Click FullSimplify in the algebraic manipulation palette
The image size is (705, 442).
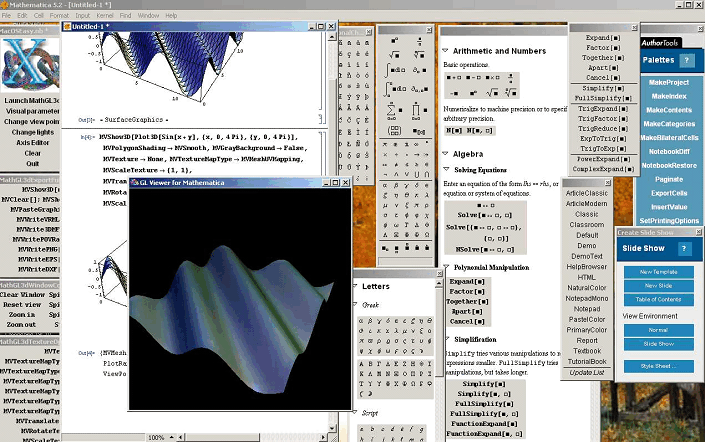click(x=602, y=98)
